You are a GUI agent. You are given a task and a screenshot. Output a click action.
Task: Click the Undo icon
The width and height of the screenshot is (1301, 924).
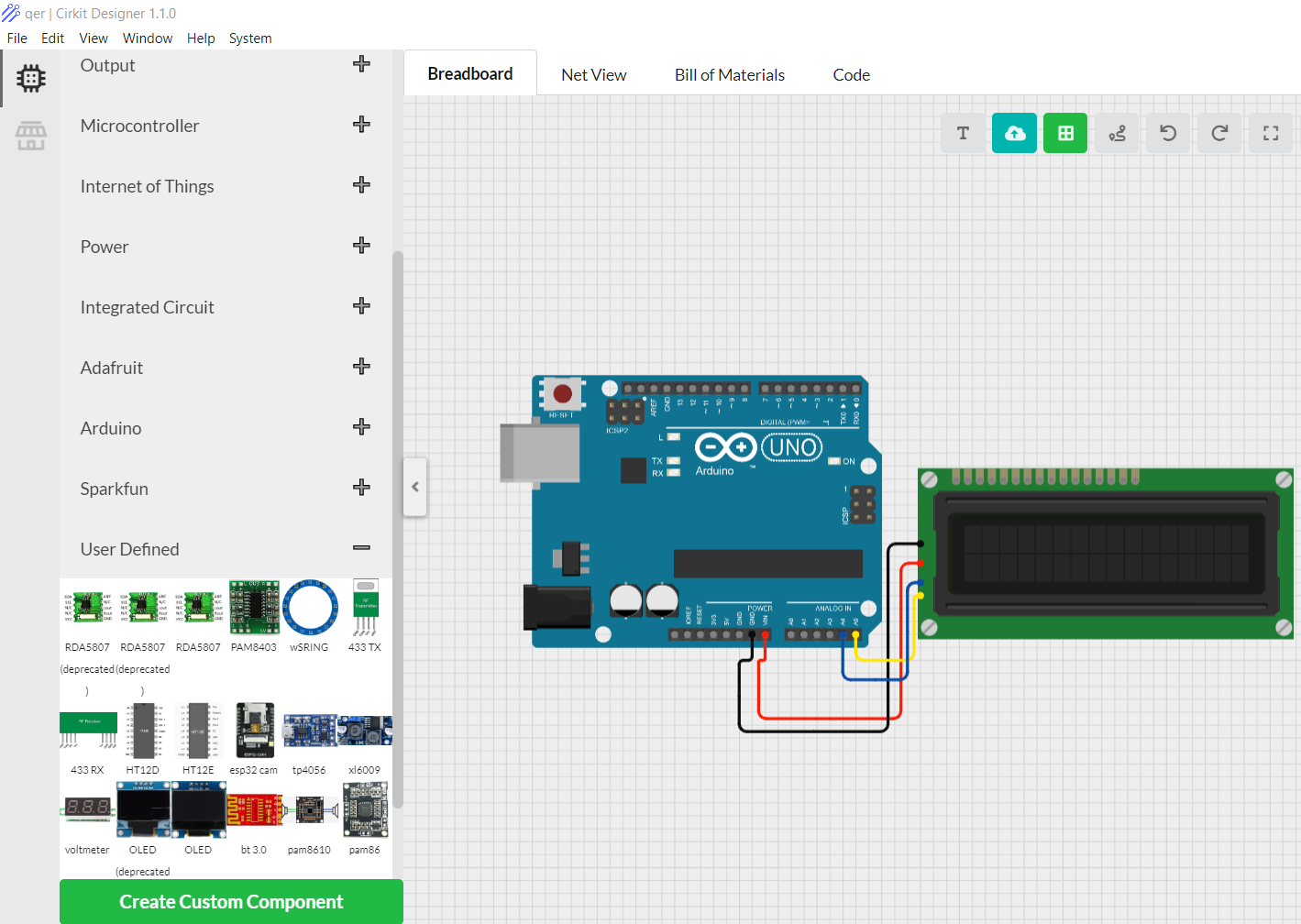pos(1167,133)
